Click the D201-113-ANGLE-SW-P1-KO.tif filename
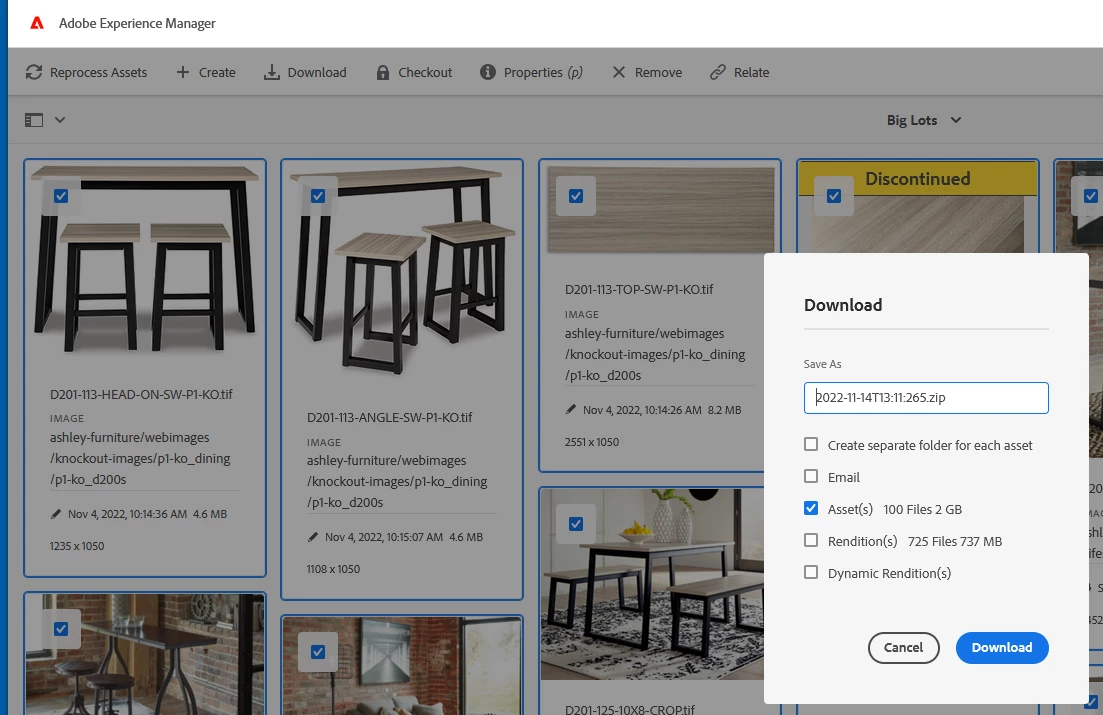The width and height of the screenshot is (1103, 715). click(x=389, y=417)
